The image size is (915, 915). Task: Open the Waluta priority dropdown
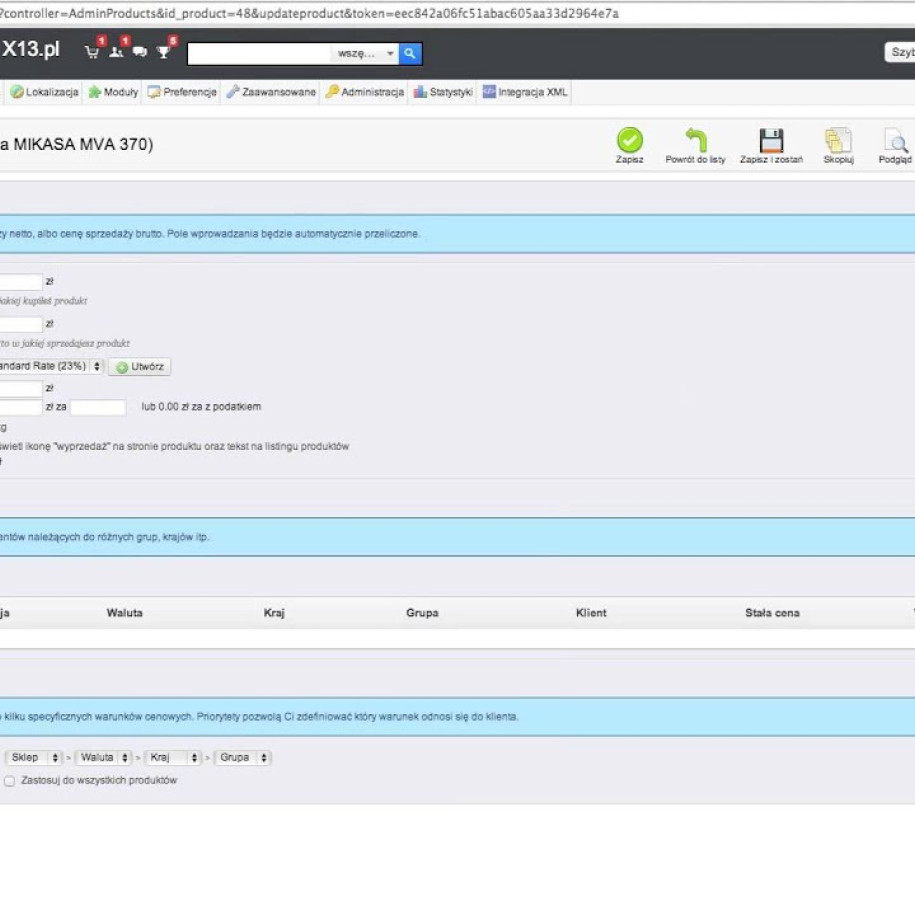(103, 757)
